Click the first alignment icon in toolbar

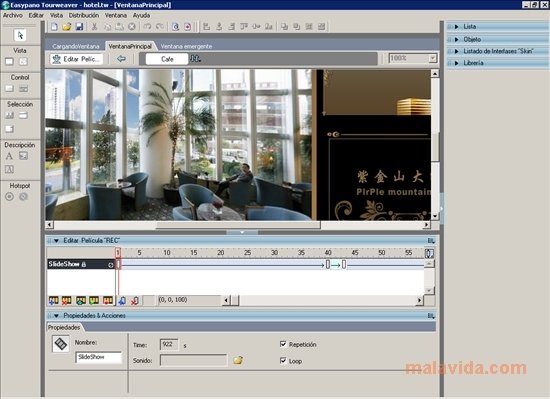(207, 27)
